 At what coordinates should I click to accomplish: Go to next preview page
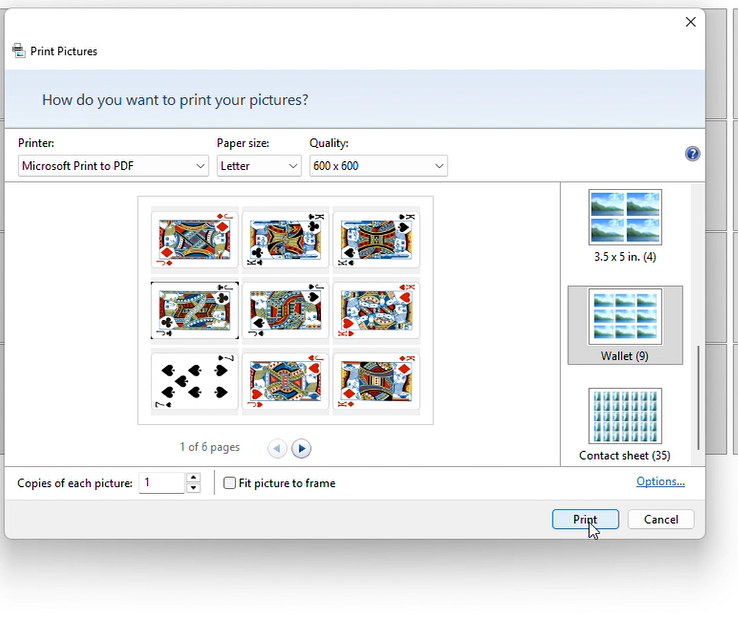pyautogui.click(x=301, y=448)
